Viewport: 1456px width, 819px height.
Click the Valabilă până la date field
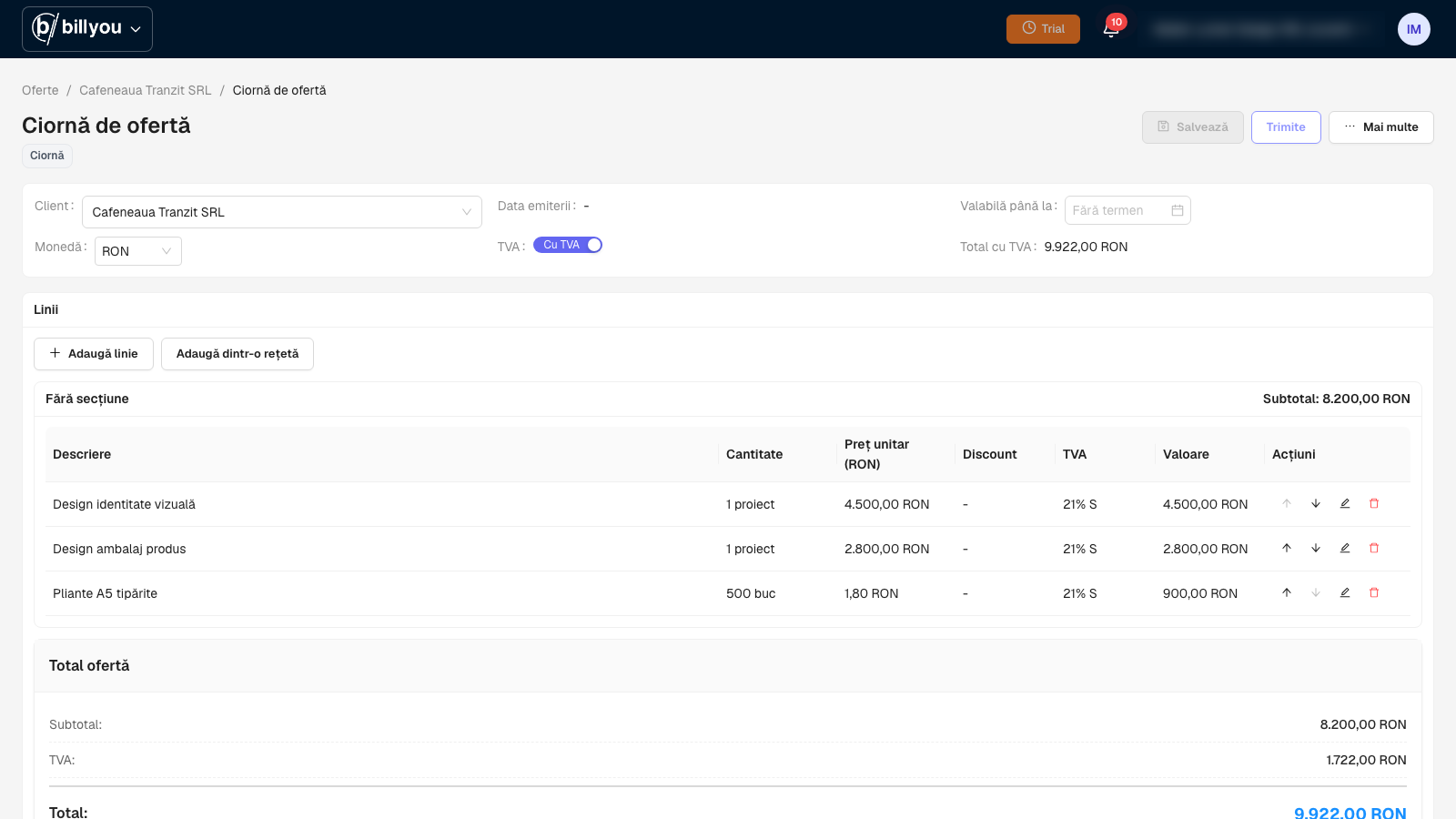(x=1127, y=210)
